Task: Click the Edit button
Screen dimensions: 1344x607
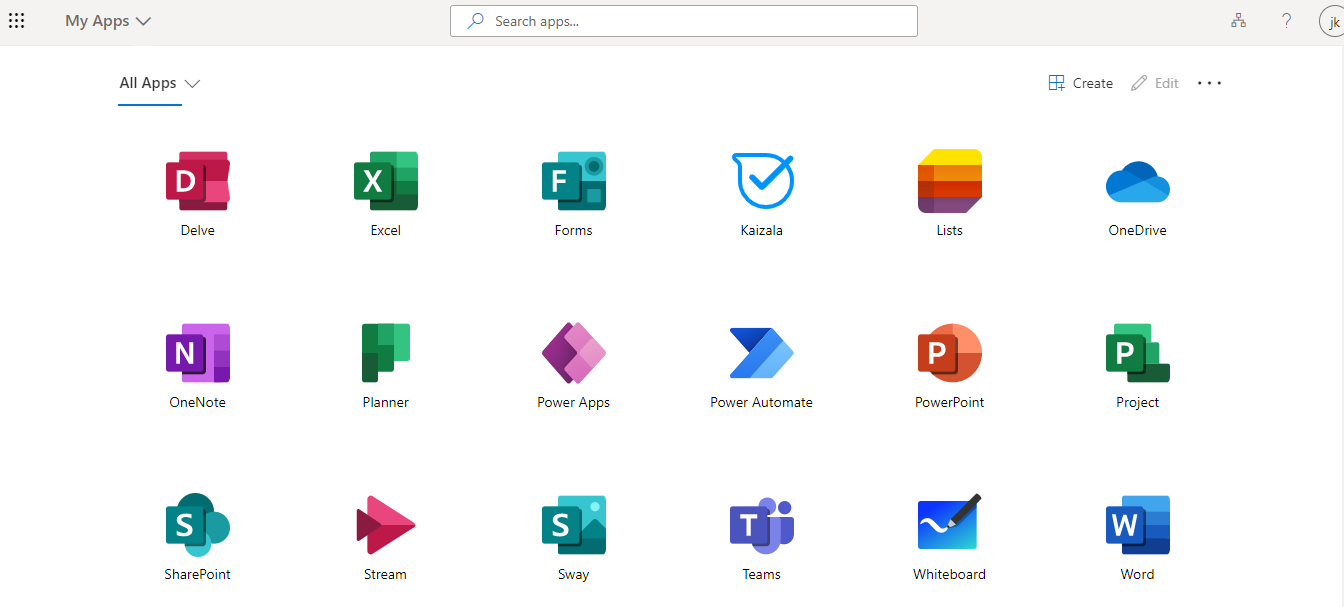Action: (1155, 84)
